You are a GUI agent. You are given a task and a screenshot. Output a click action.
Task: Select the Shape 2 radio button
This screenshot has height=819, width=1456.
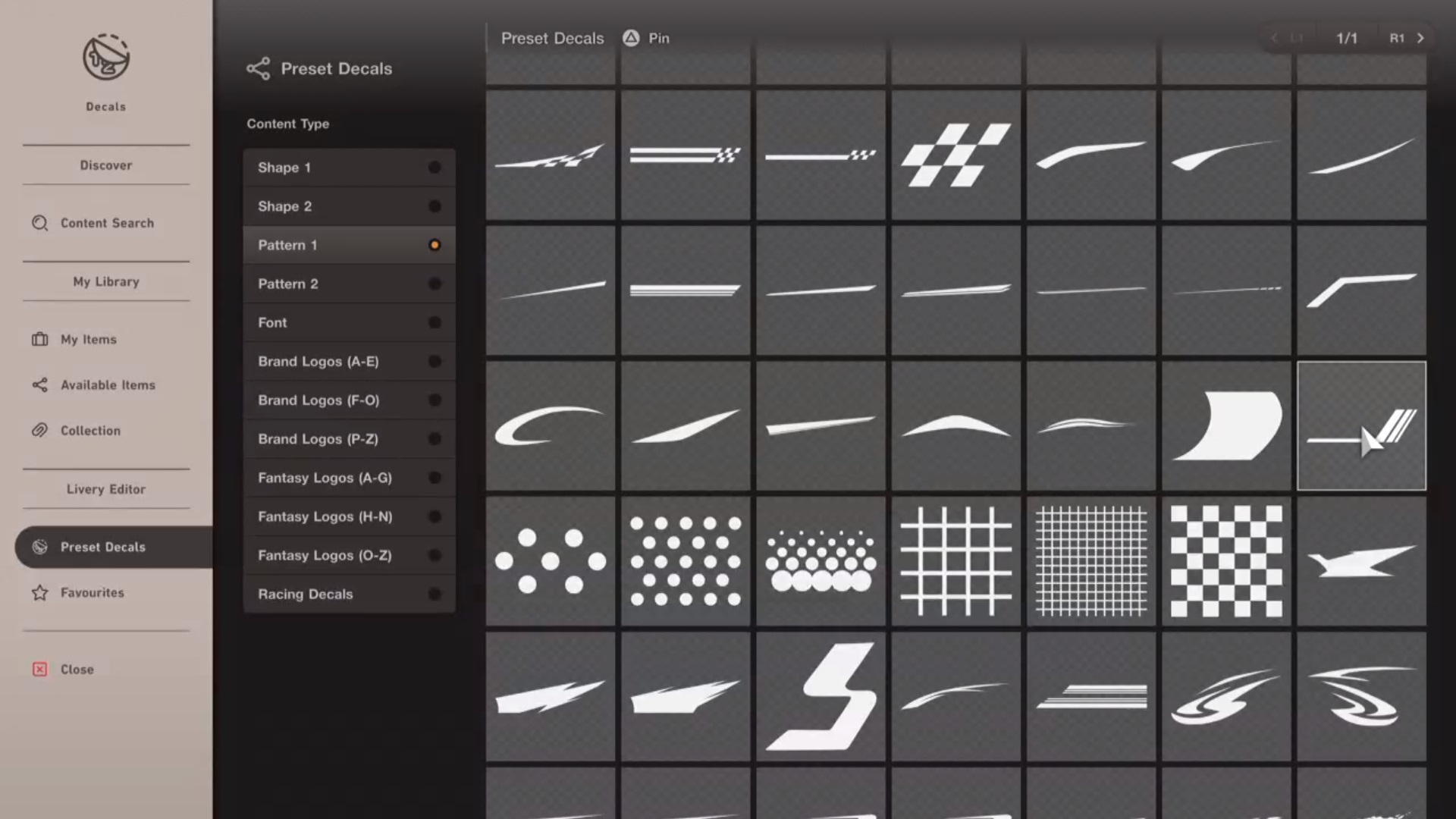coord(435,206)
